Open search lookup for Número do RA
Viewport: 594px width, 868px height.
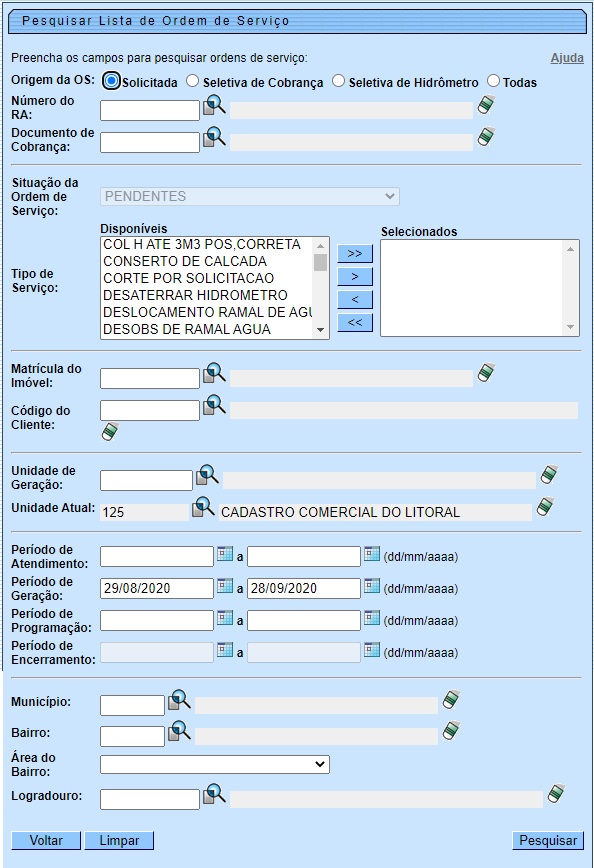click(x=214, y=105)
